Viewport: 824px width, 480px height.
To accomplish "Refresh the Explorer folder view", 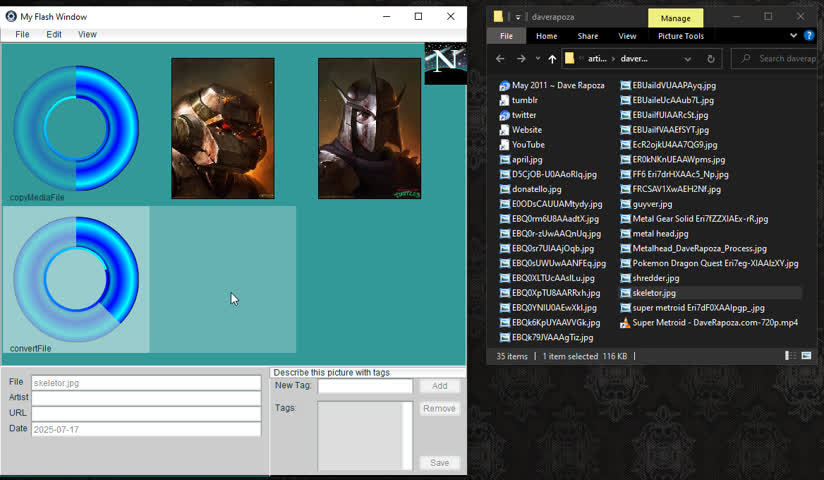I will (711, 59).
